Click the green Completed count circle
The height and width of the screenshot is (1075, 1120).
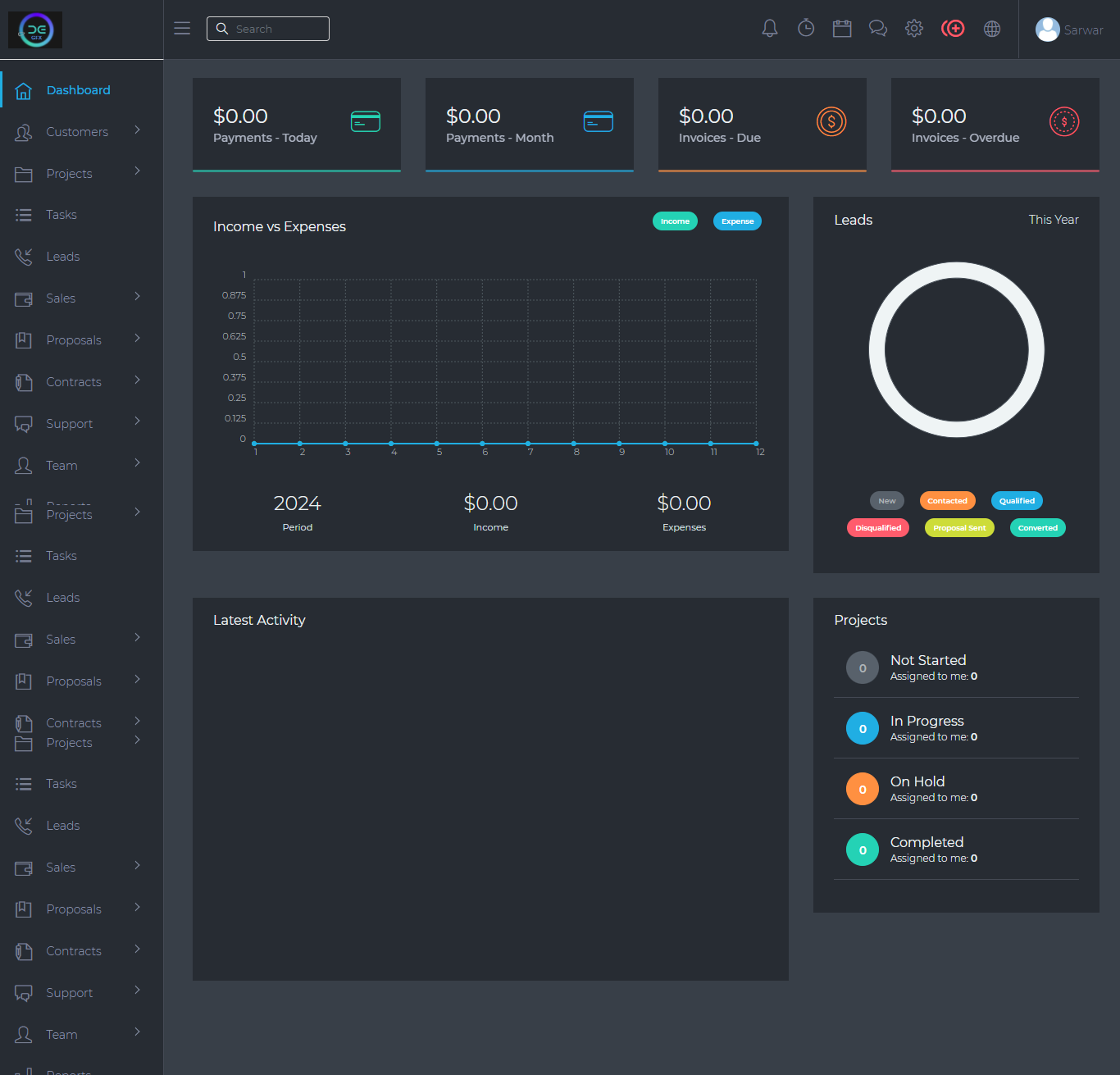point(863,850)
